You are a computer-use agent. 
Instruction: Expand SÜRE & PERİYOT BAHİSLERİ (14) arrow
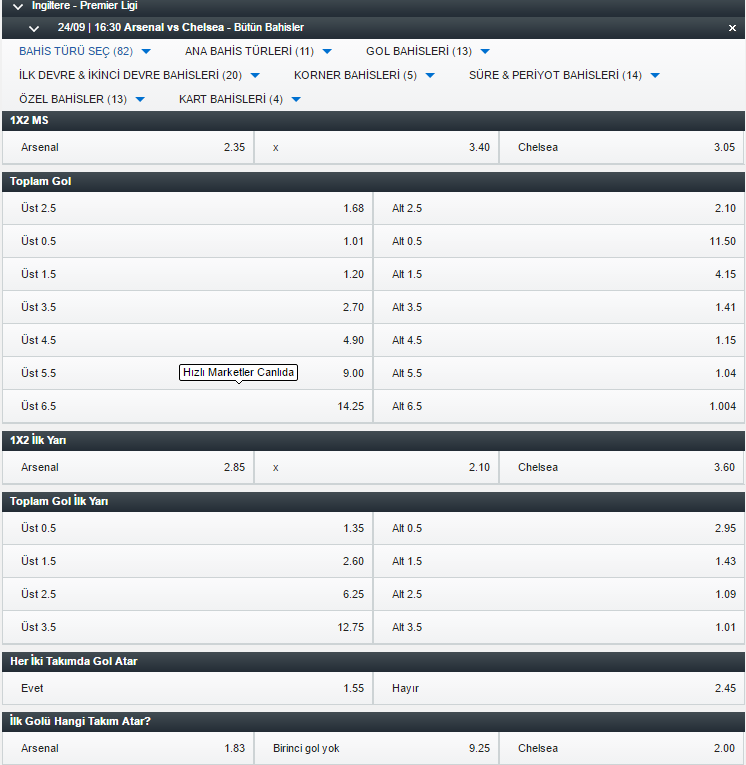(x=655, y=75)
